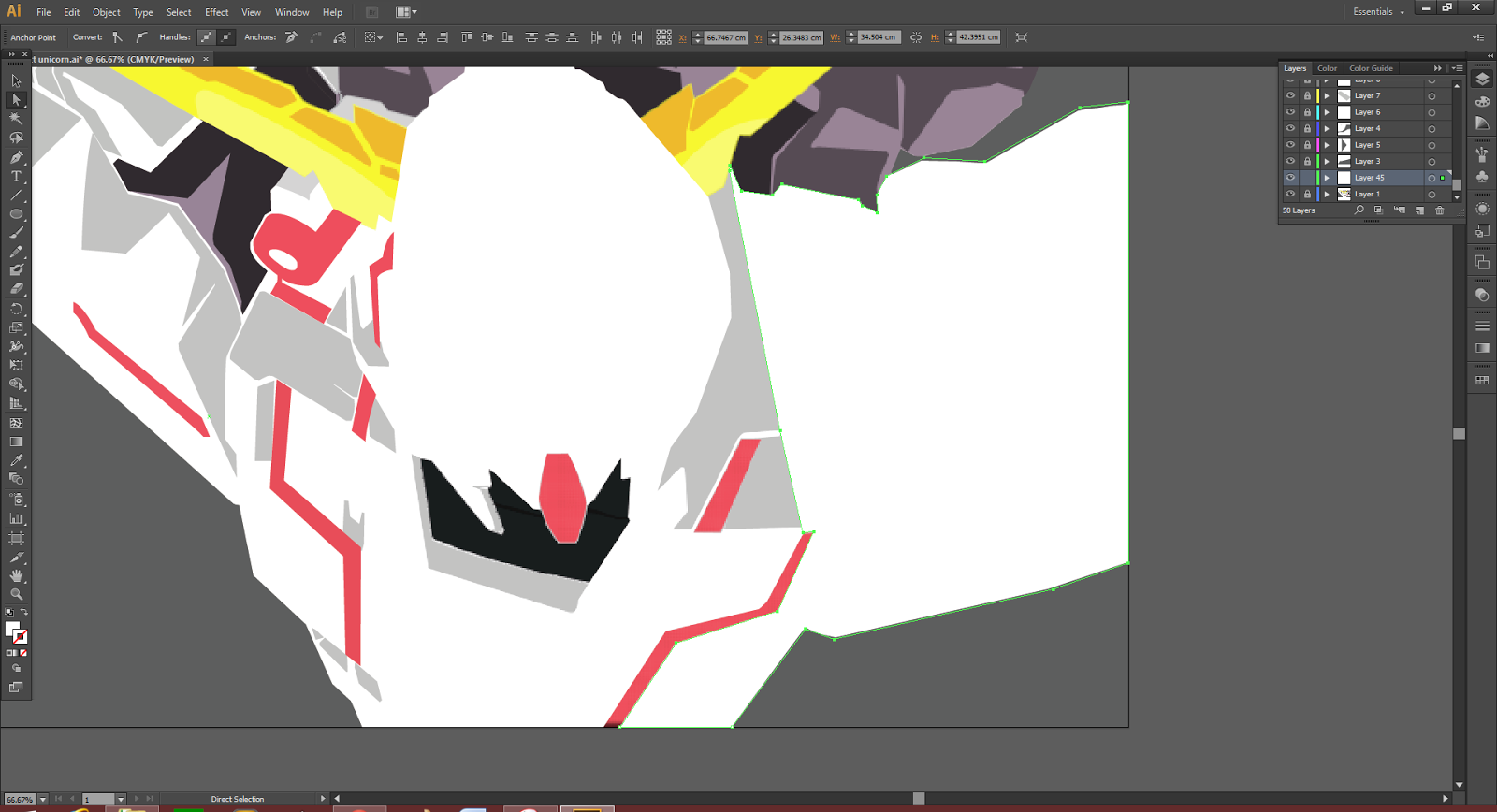Select the Zoom tool
Screen dimensions: 1497x812
point(16,594)
